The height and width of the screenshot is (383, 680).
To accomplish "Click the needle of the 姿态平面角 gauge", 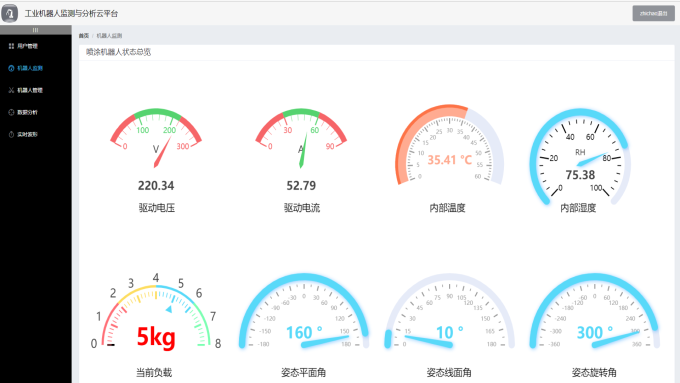I will pos(325,341).
